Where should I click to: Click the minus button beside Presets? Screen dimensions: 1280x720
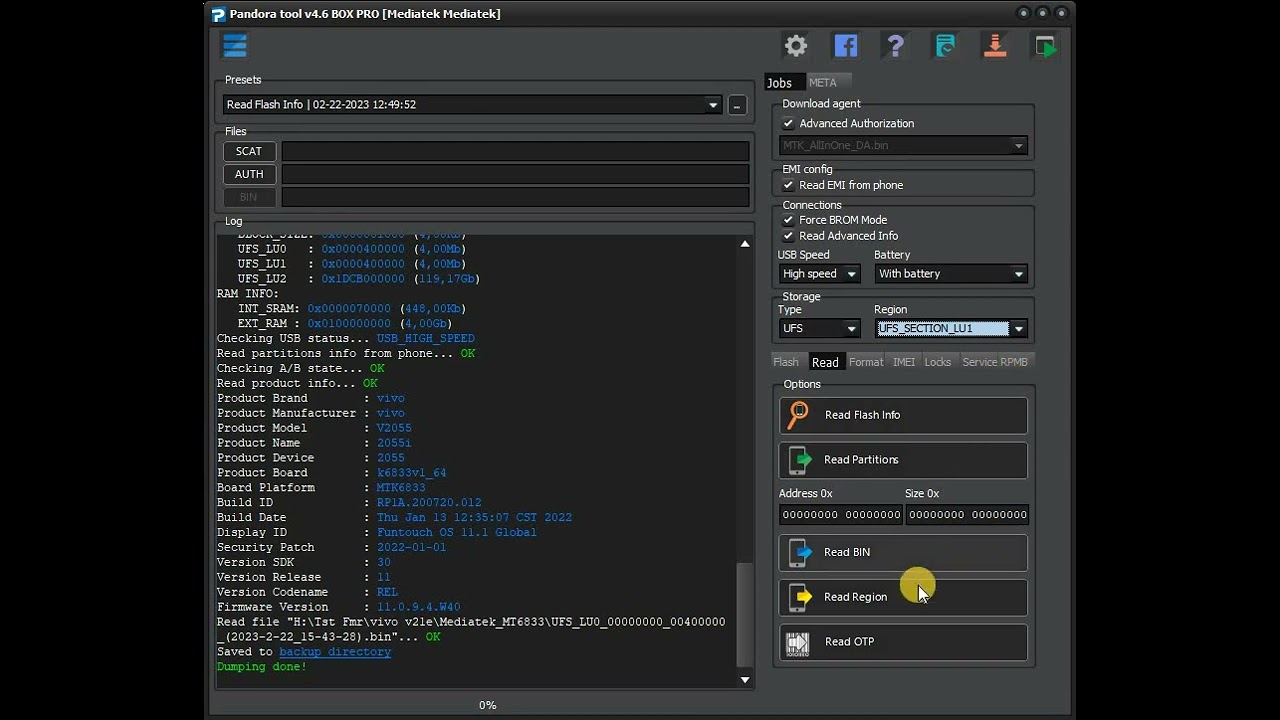737,105
